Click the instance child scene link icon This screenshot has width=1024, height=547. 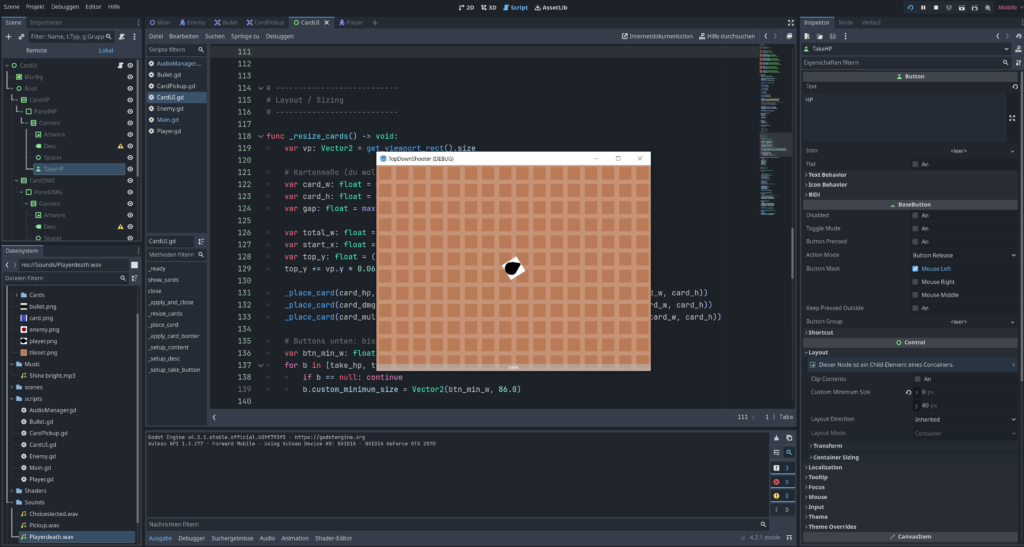pyautogui.click(x=21, y=36)
